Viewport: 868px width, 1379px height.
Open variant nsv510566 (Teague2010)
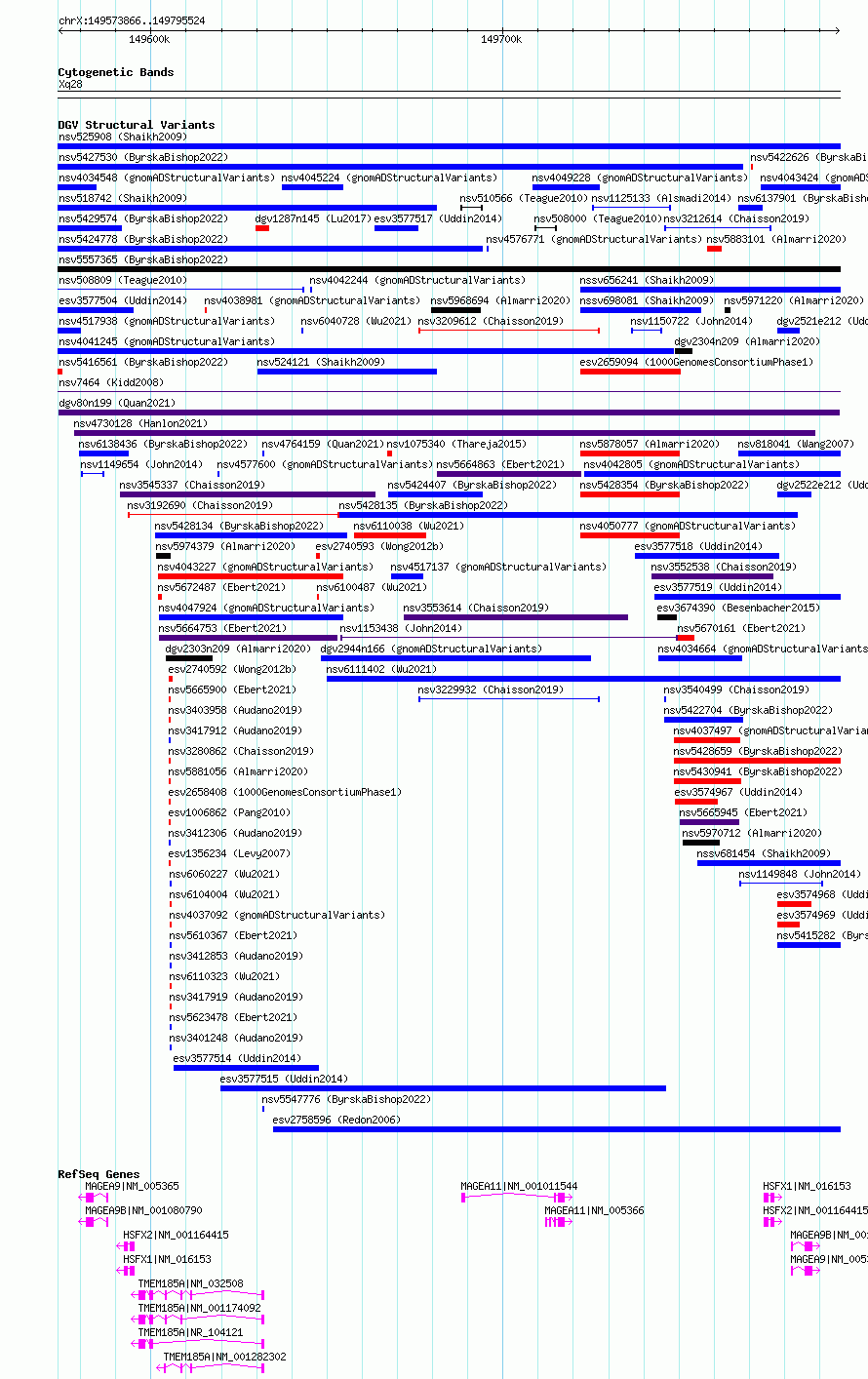(524, 198)
